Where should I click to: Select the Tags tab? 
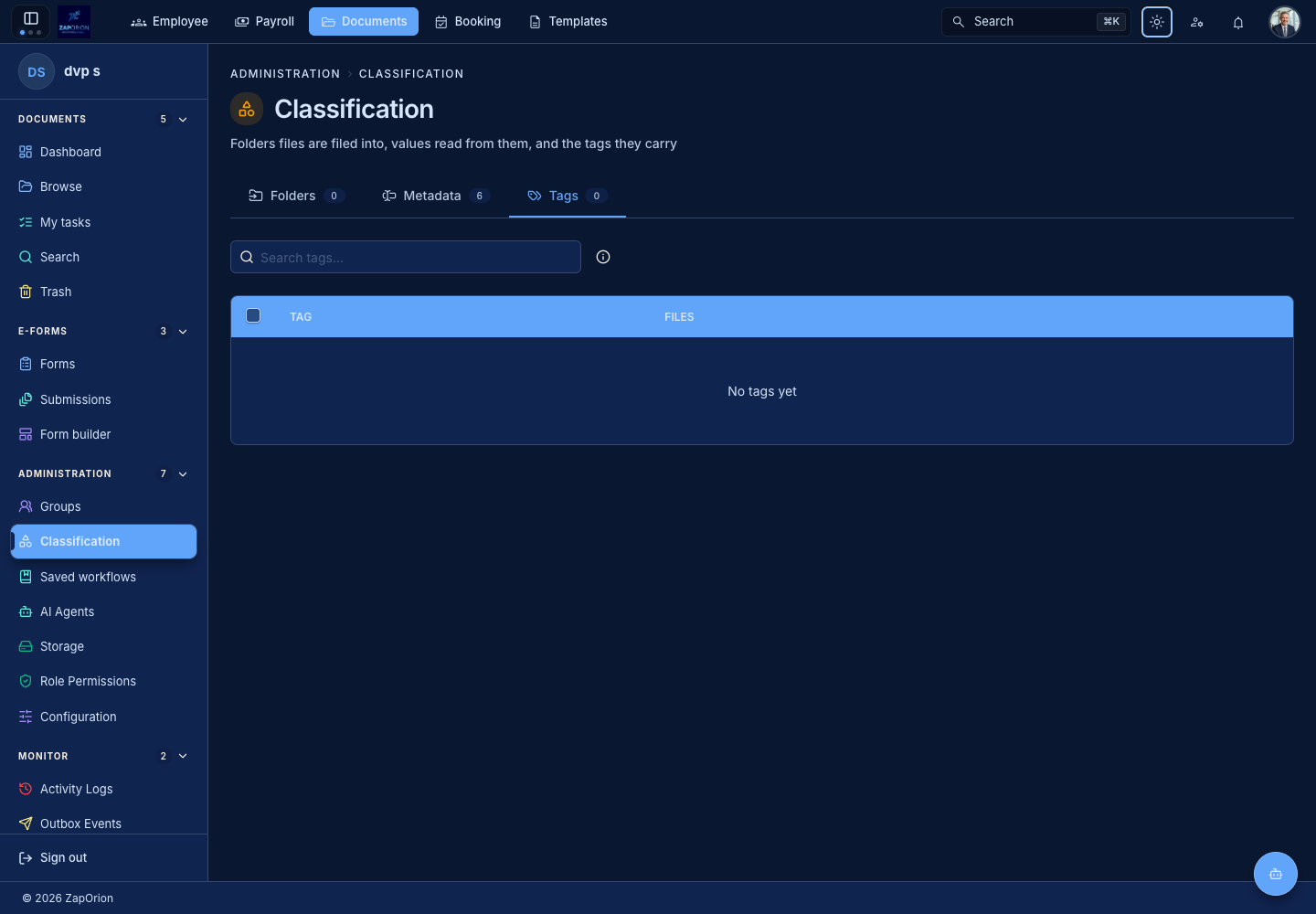pyautogui.click(x=567, y=196)
